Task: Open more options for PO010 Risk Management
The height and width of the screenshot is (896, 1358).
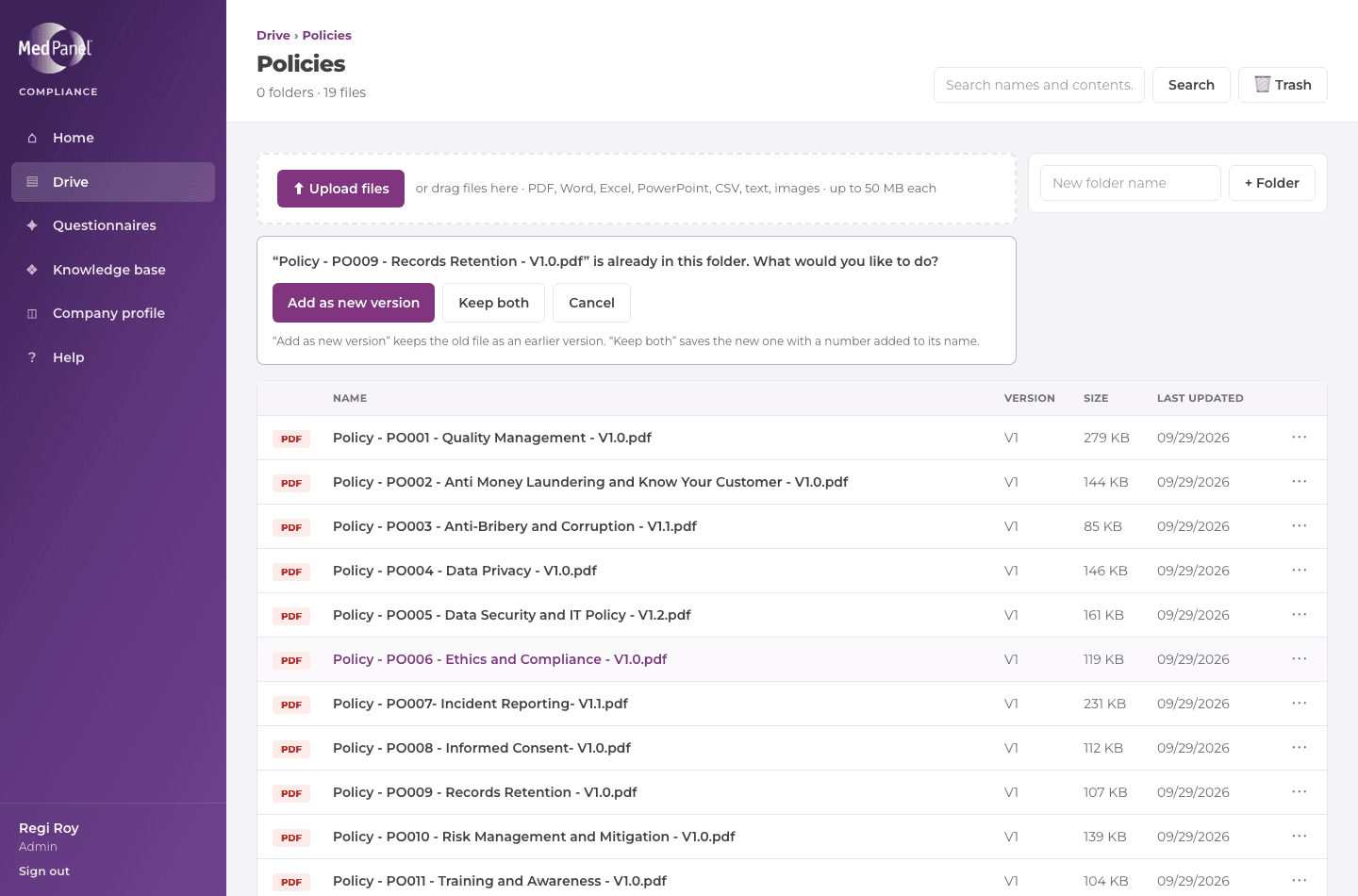Action: point(1300,836)
